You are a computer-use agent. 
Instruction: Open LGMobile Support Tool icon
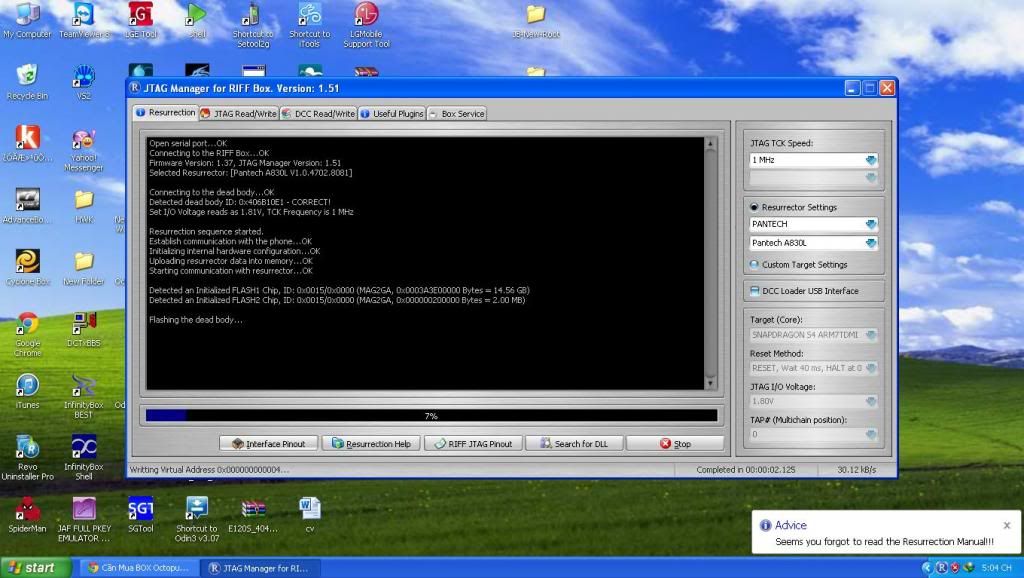366,25
